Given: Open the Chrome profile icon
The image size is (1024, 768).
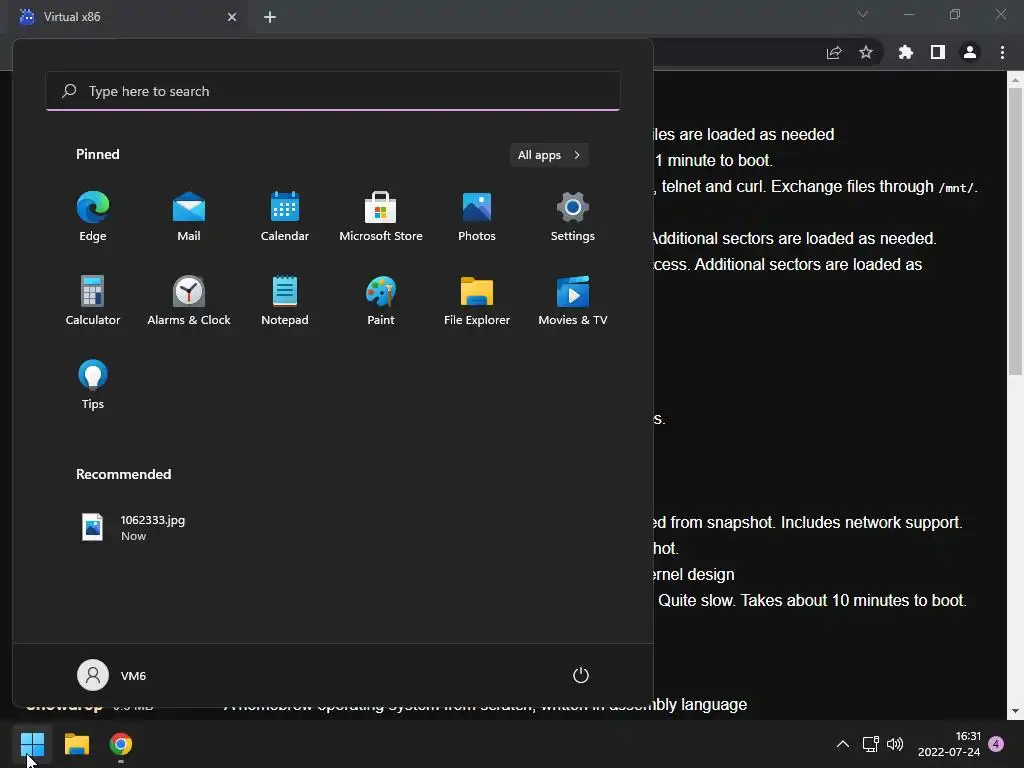Looking at the screenshot, I should [970, 52].
